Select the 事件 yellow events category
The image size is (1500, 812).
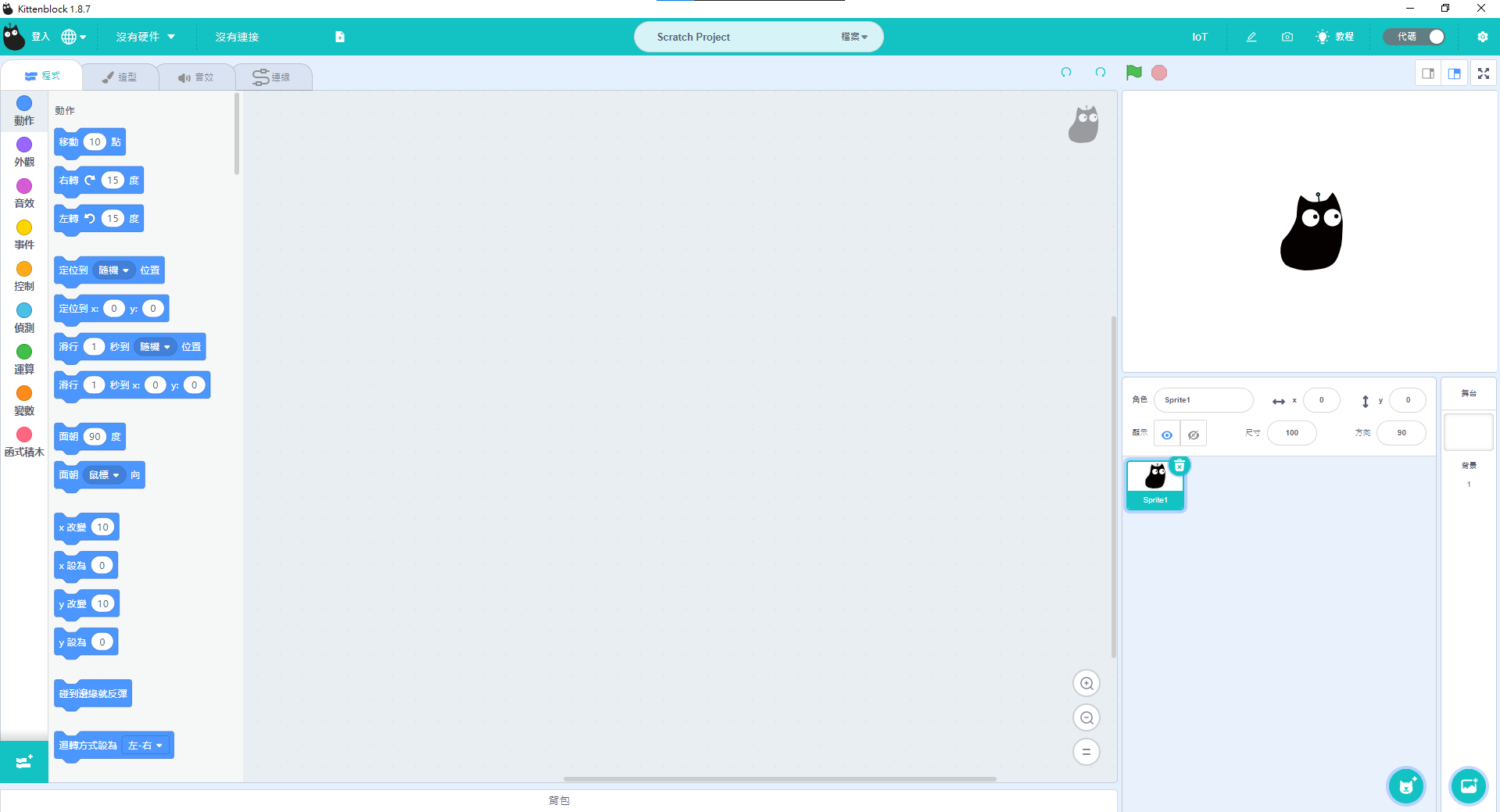coord(24,234)
